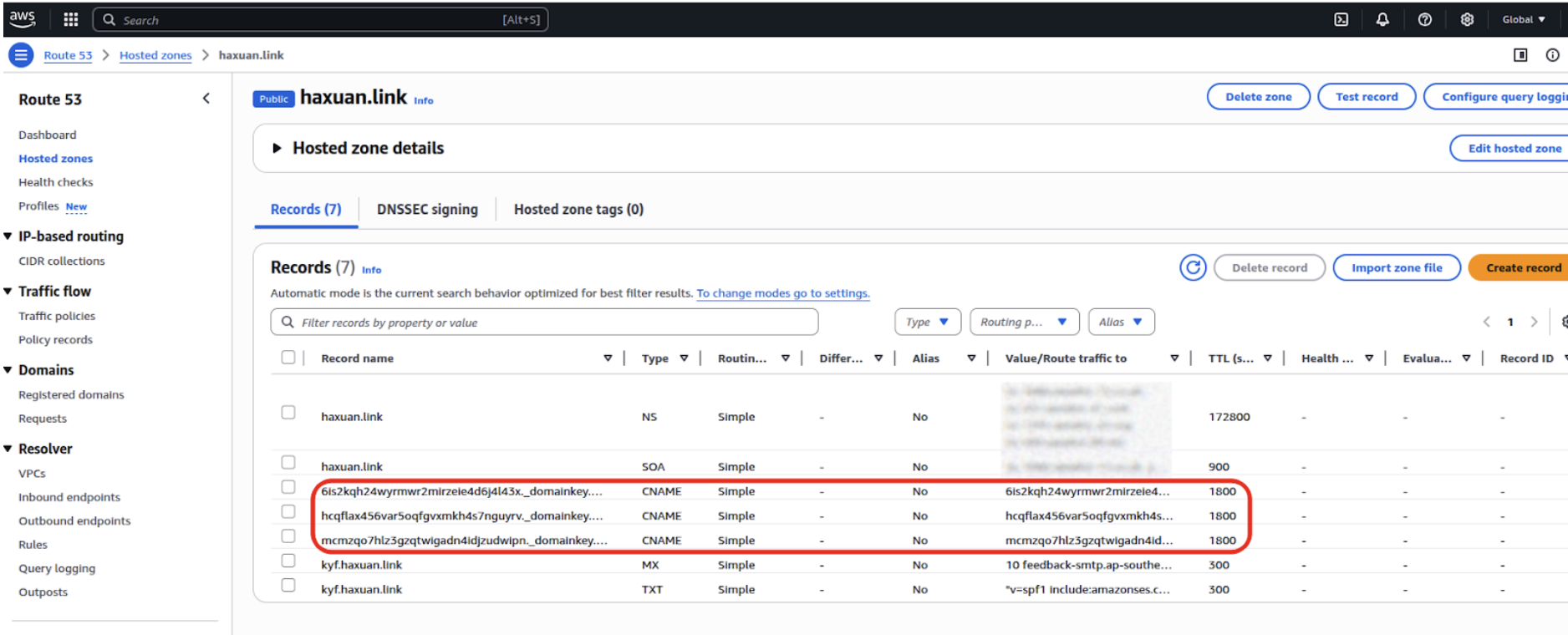
Task: Open the Routing policy filter dropdown
Action: (1025, 322)
